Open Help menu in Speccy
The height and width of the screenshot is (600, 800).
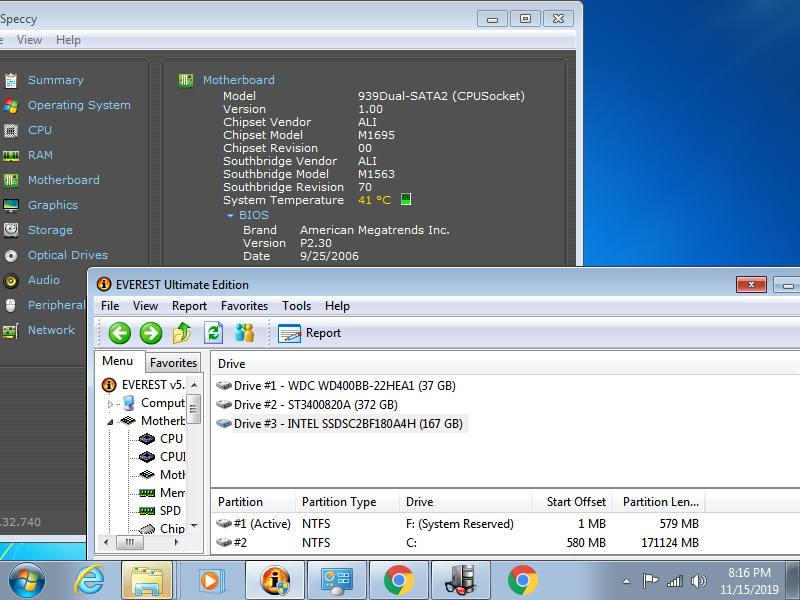pos(68,40)
